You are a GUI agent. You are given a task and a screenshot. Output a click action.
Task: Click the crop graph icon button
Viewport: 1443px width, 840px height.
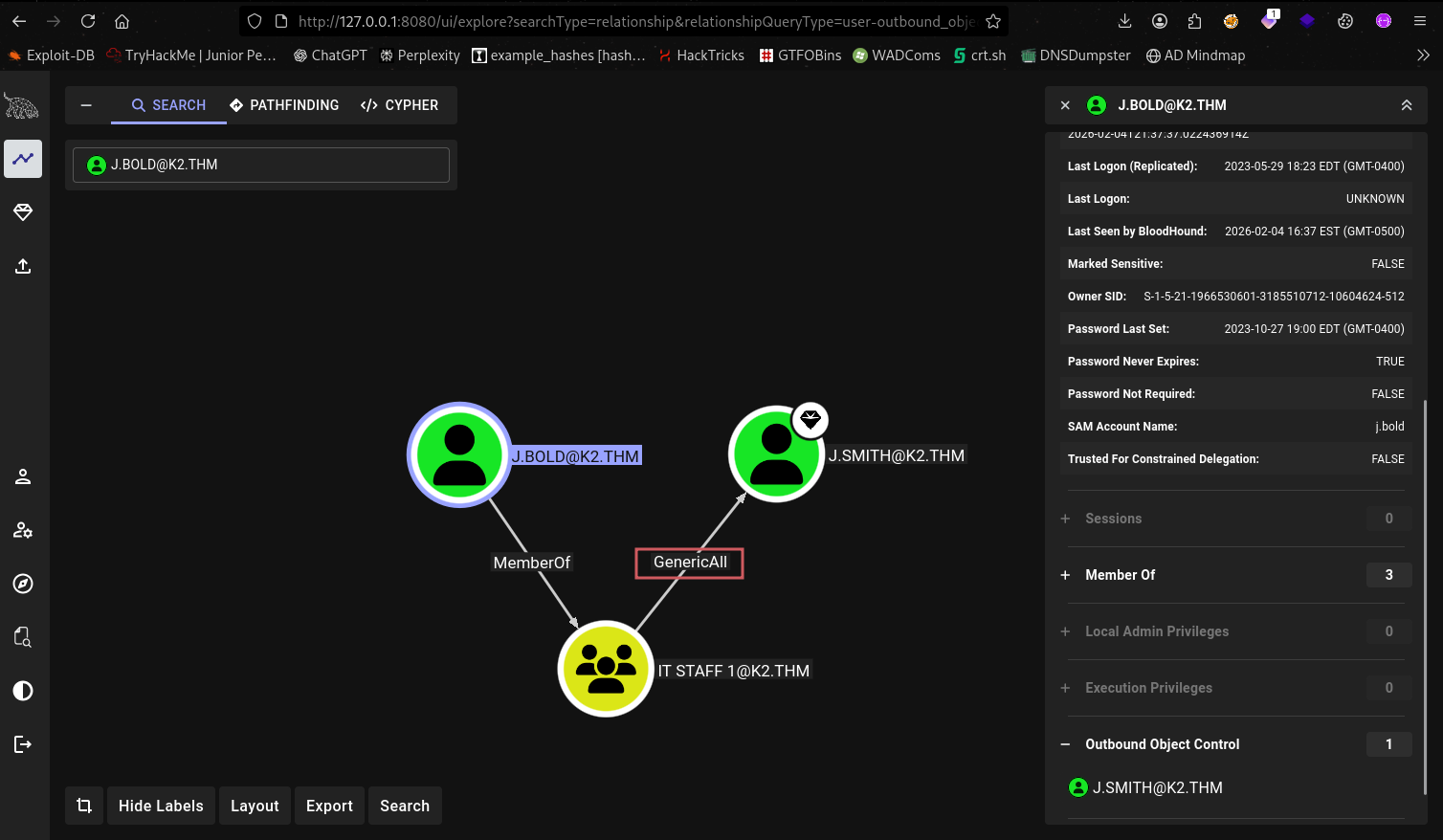[84, 806]
